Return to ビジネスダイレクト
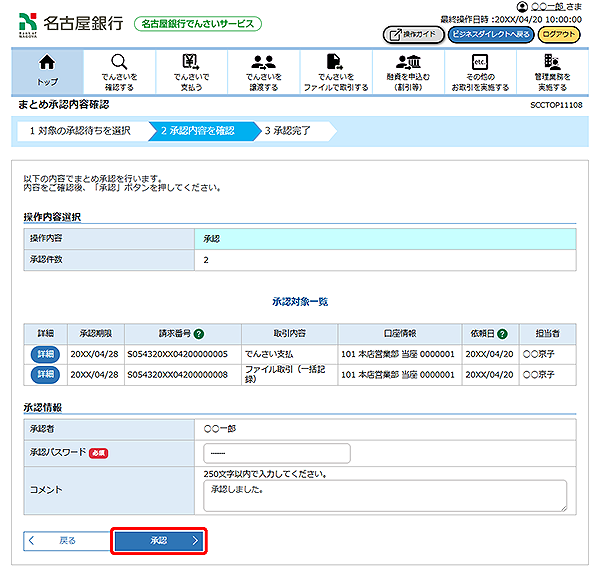600x571 pixels. tap(490, 34)
